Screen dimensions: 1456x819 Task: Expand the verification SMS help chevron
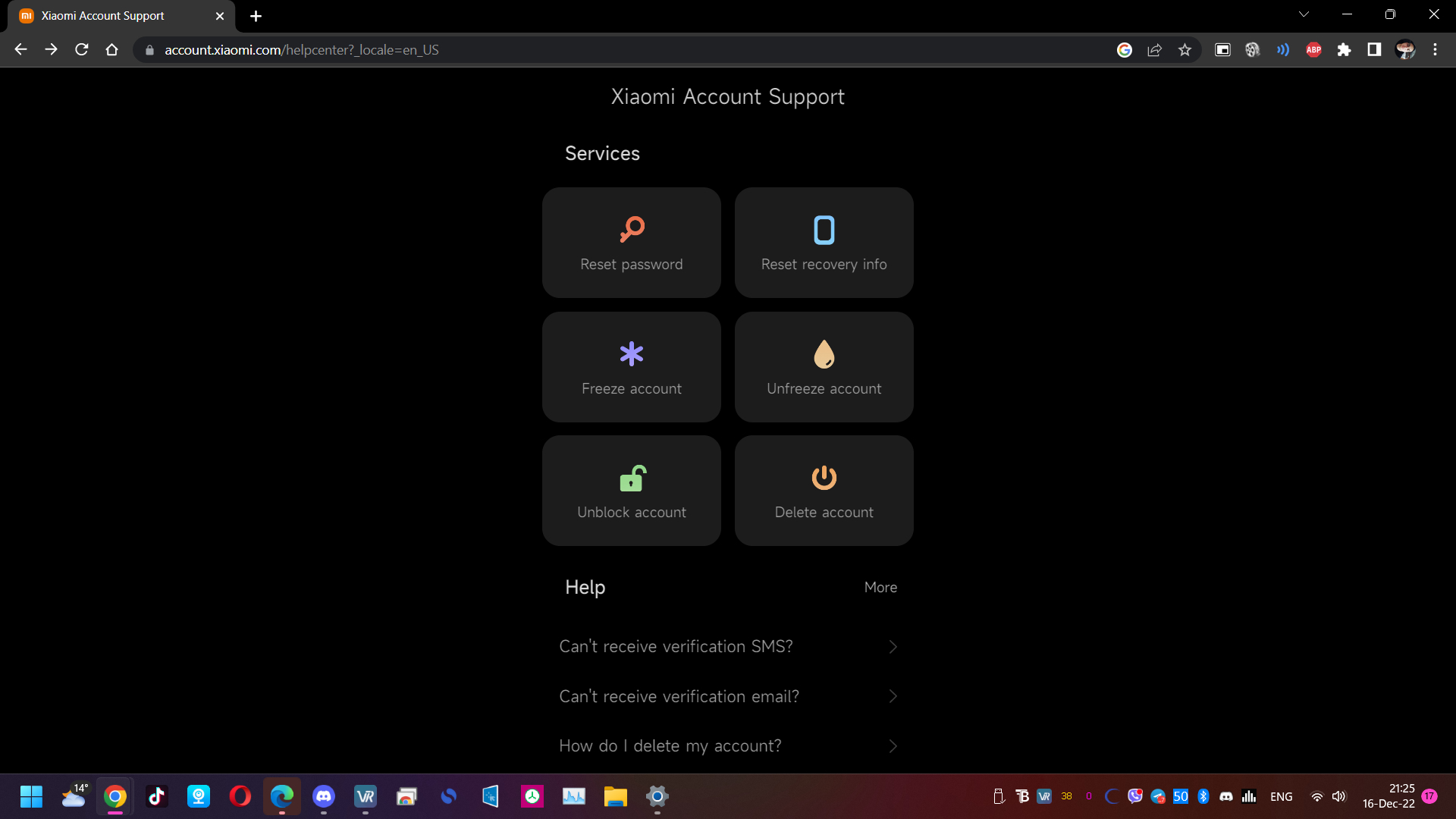[893, 647]
